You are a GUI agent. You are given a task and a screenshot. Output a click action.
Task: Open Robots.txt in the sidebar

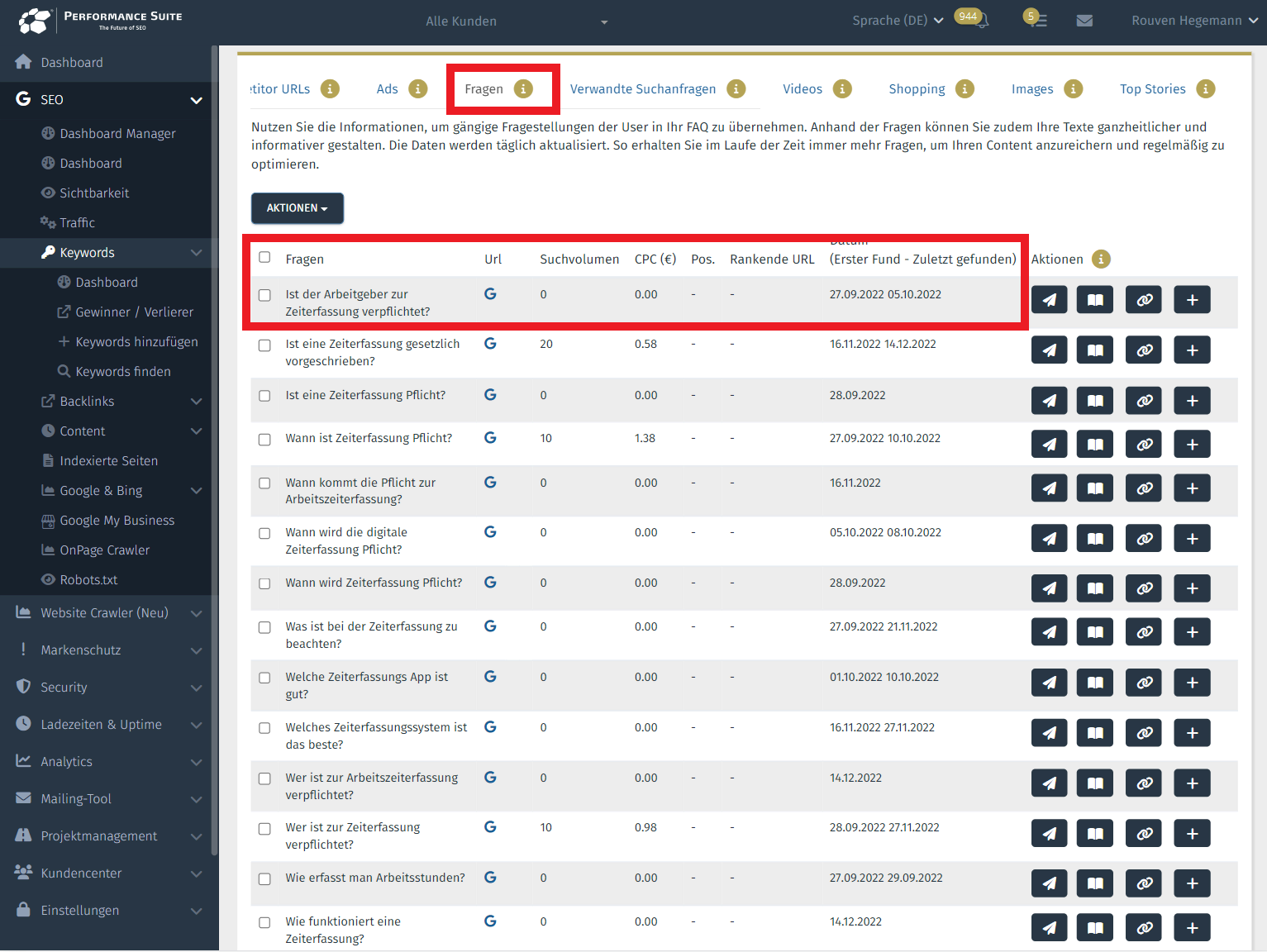pyautogui.click(x=88, y=580)
